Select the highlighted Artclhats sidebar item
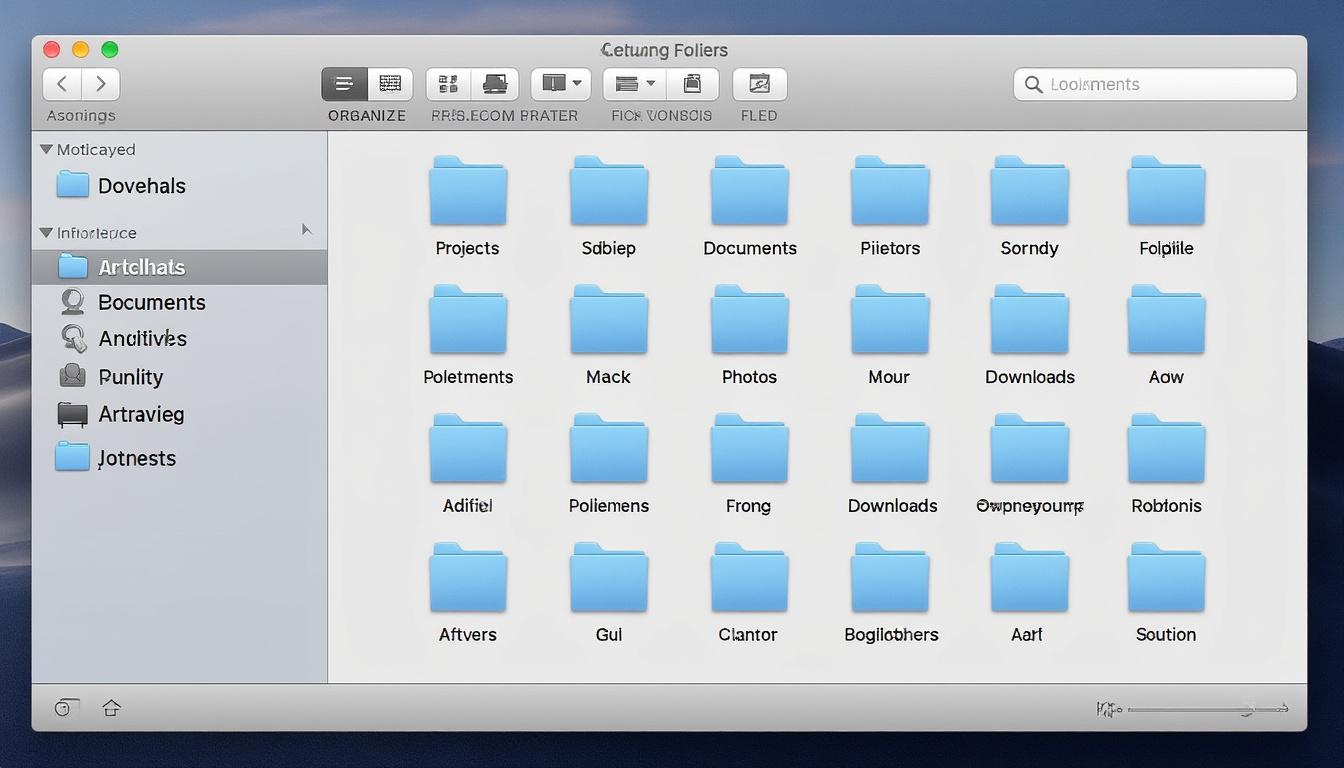 pos(180,267)
